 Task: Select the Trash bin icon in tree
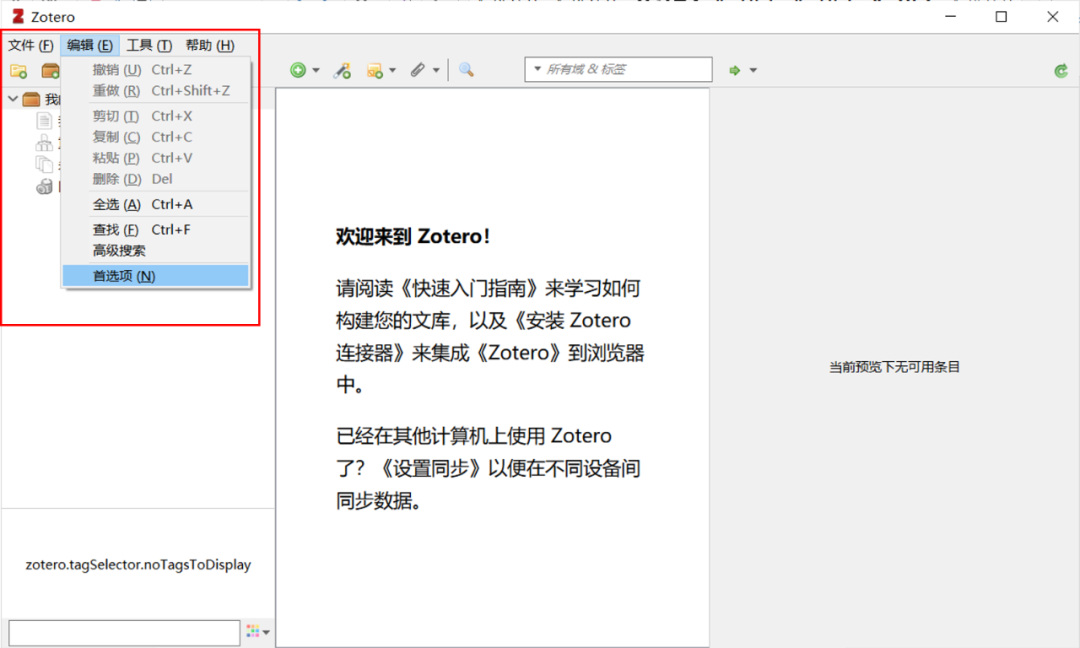tap(45, 187)
